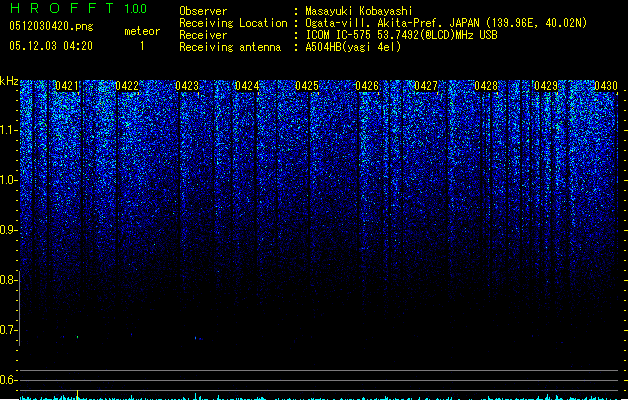The height and width of the screenshot is (400, 629).
Task: Click the Receiver label
Action: [203, 35]
